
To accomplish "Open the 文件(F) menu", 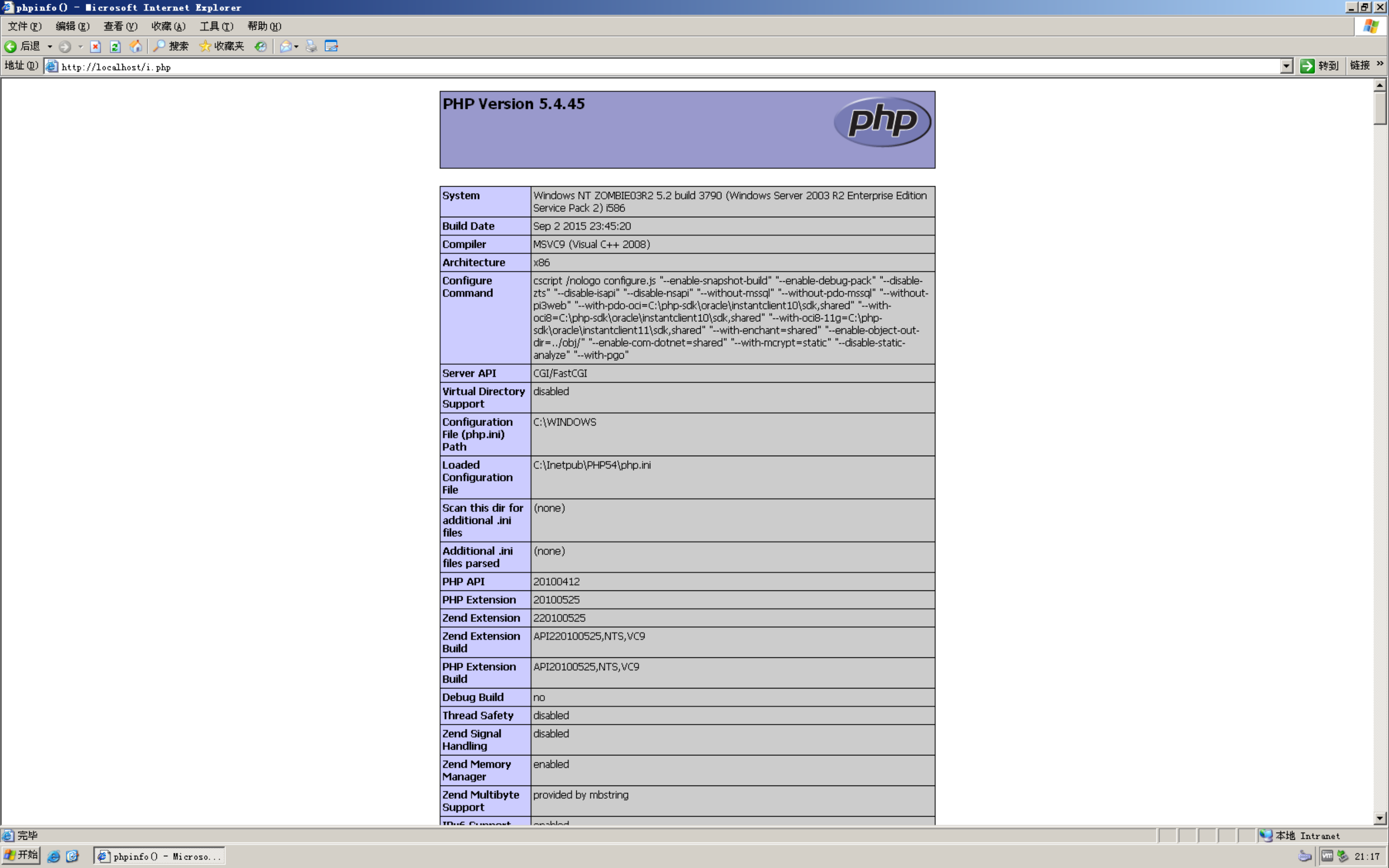I will tap(24, 26).
